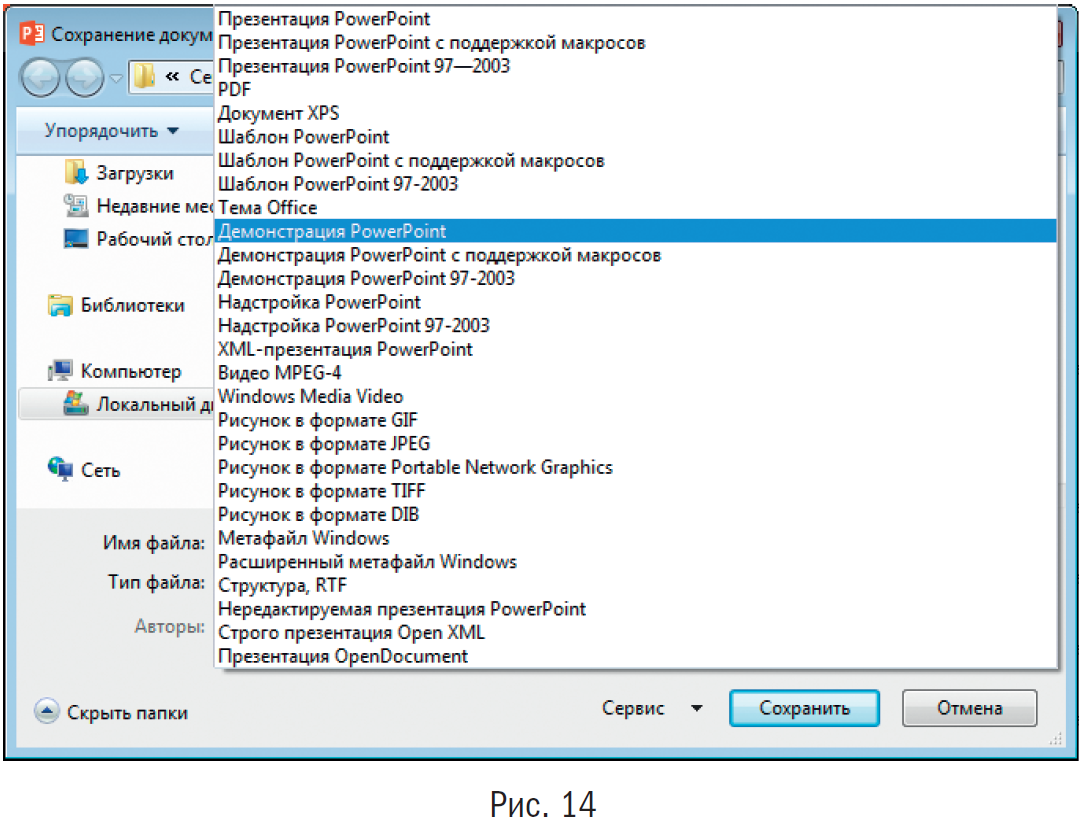Open the Сервис dropdown menu
This screenshot has width=1079, height=822.
(x=651, y=708)
